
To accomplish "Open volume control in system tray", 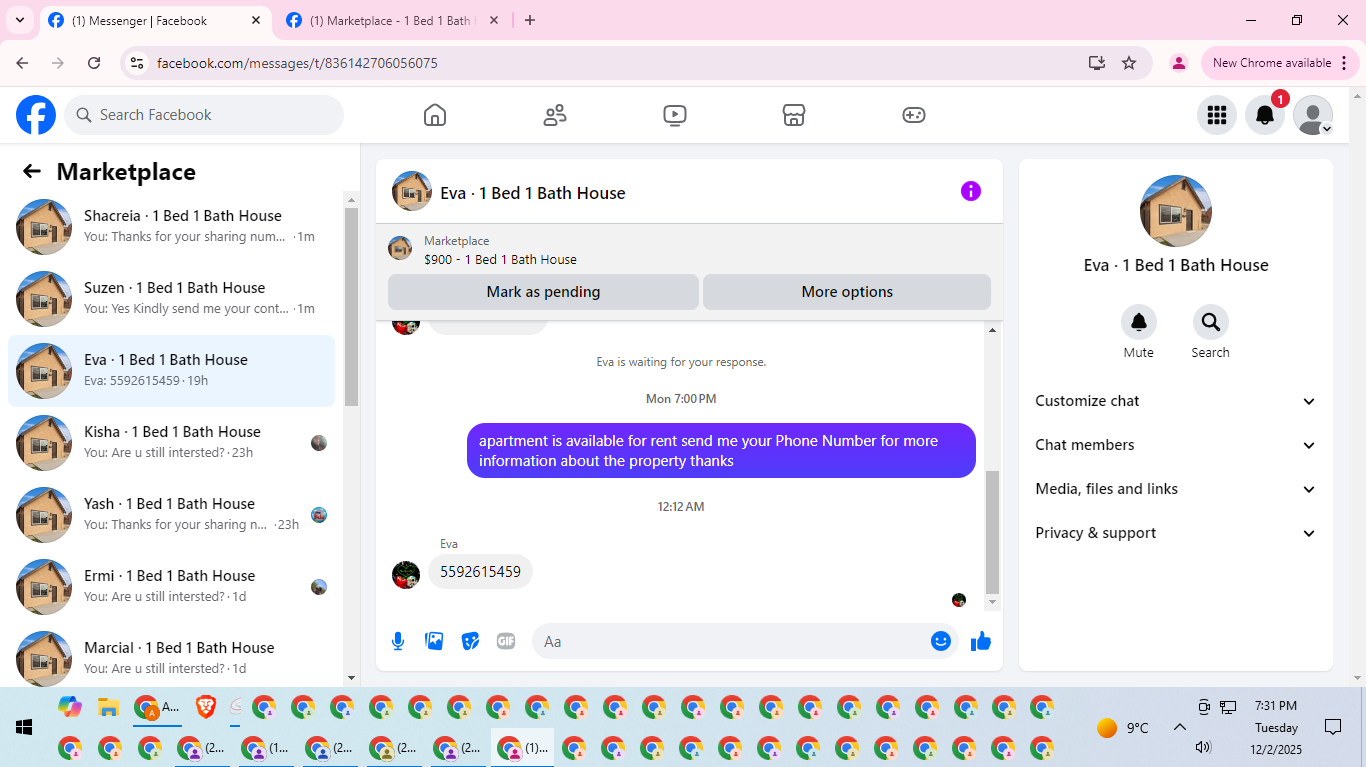I will (1203, 747).
